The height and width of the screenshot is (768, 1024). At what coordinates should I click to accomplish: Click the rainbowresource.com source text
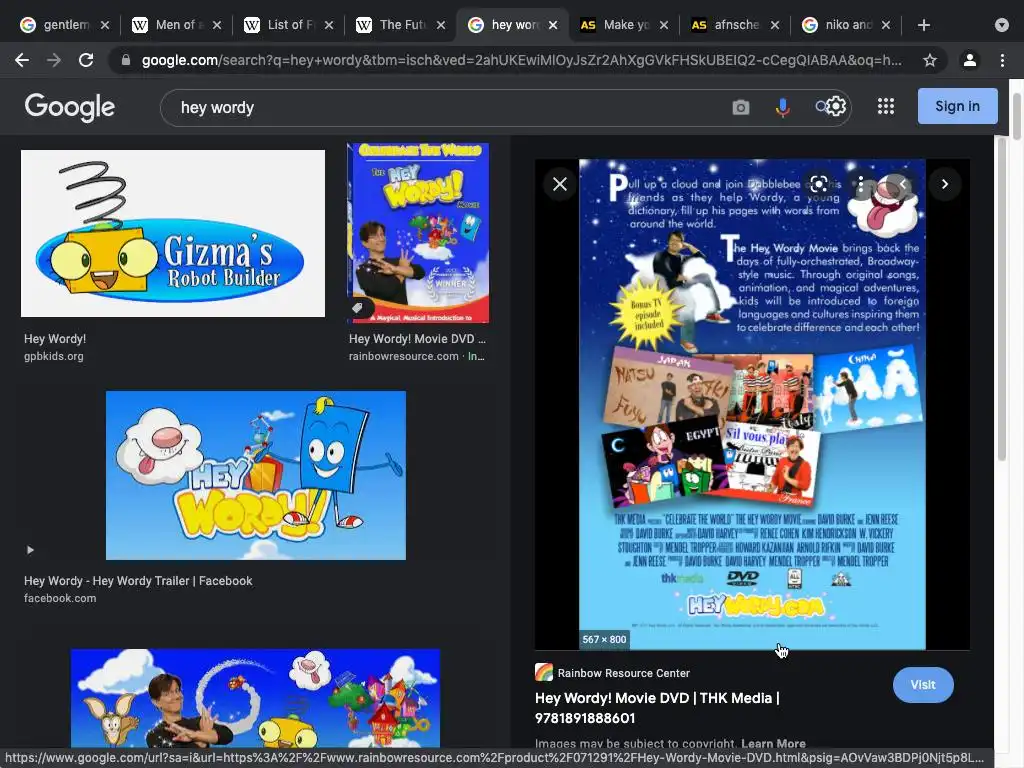tap(404, 356)
